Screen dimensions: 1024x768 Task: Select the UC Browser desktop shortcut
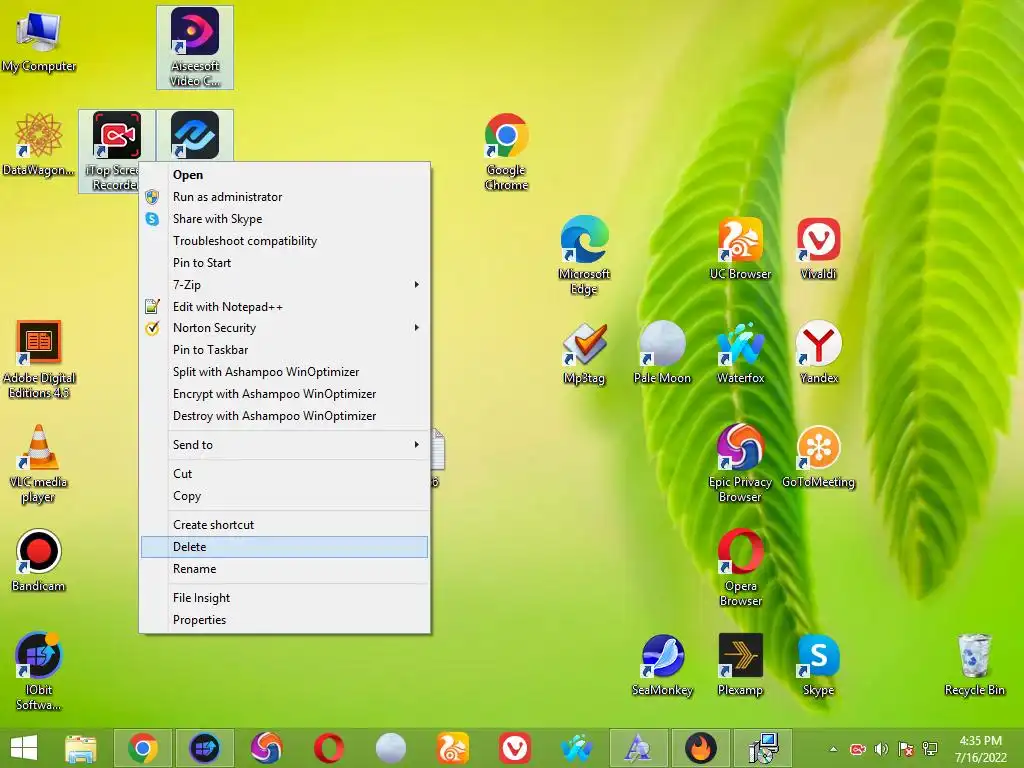coord(740,249)
